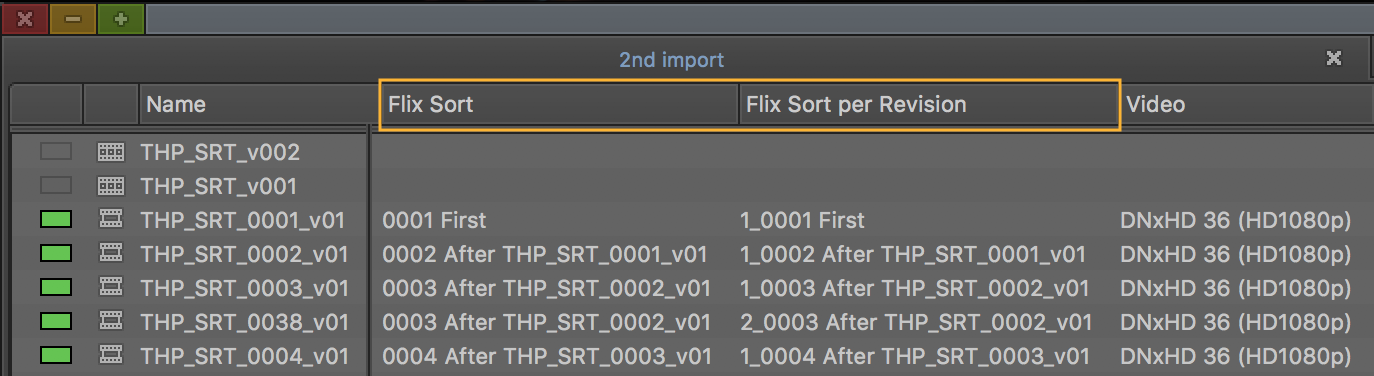Click the Flix Sort per Revision header

[928, 104]
